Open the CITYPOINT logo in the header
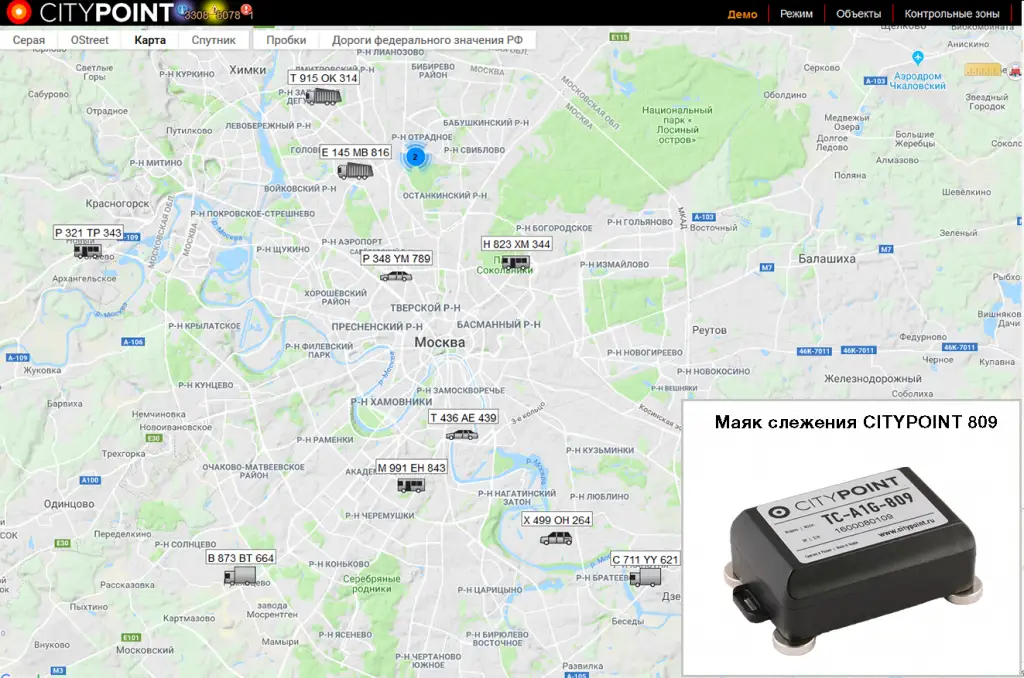 pyautogui.click(x=90, y=13)
